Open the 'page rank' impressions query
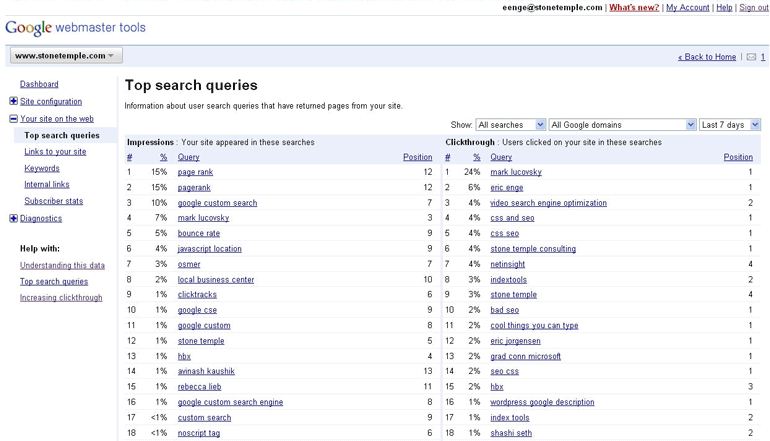This screenshot has width=770, height=441. (195, 172)
